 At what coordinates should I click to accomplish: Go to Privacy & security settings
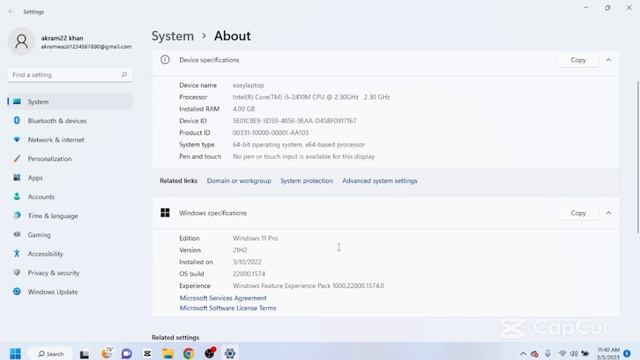[x=70, y=273]
